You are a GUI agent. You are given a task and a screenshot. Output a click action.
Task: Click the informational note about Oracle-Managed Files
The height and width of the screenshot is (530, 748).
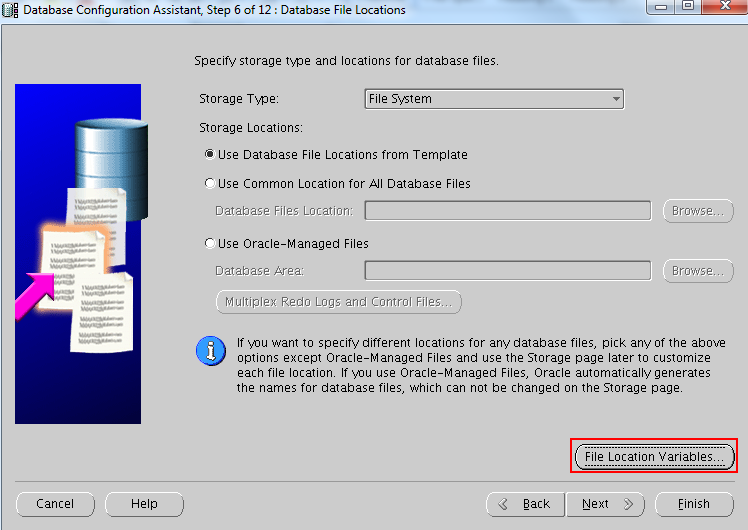pyautogui.click(x=481, y=365)
